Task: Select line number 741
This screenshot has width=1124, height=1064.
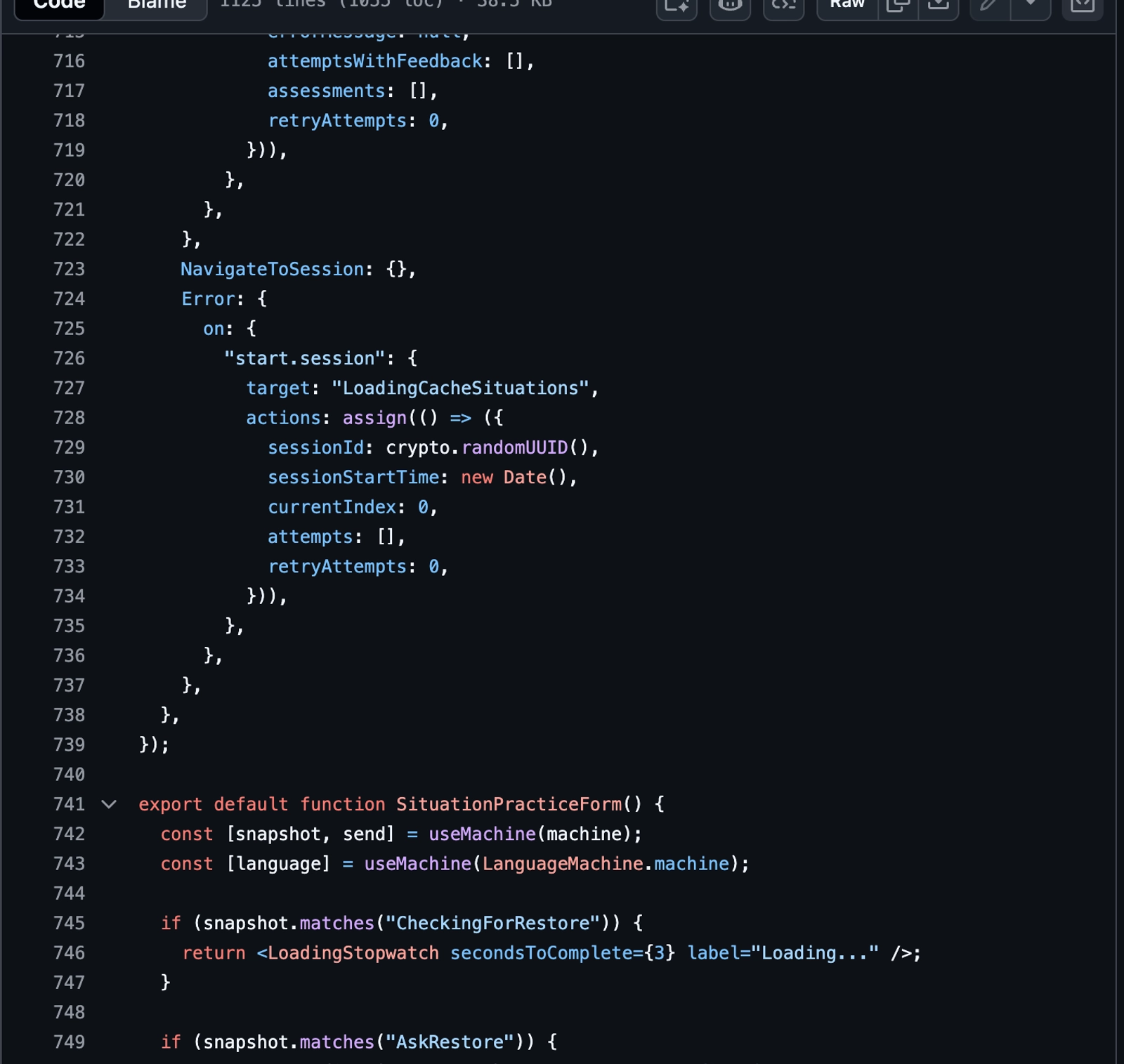Action: coord(69,804)
